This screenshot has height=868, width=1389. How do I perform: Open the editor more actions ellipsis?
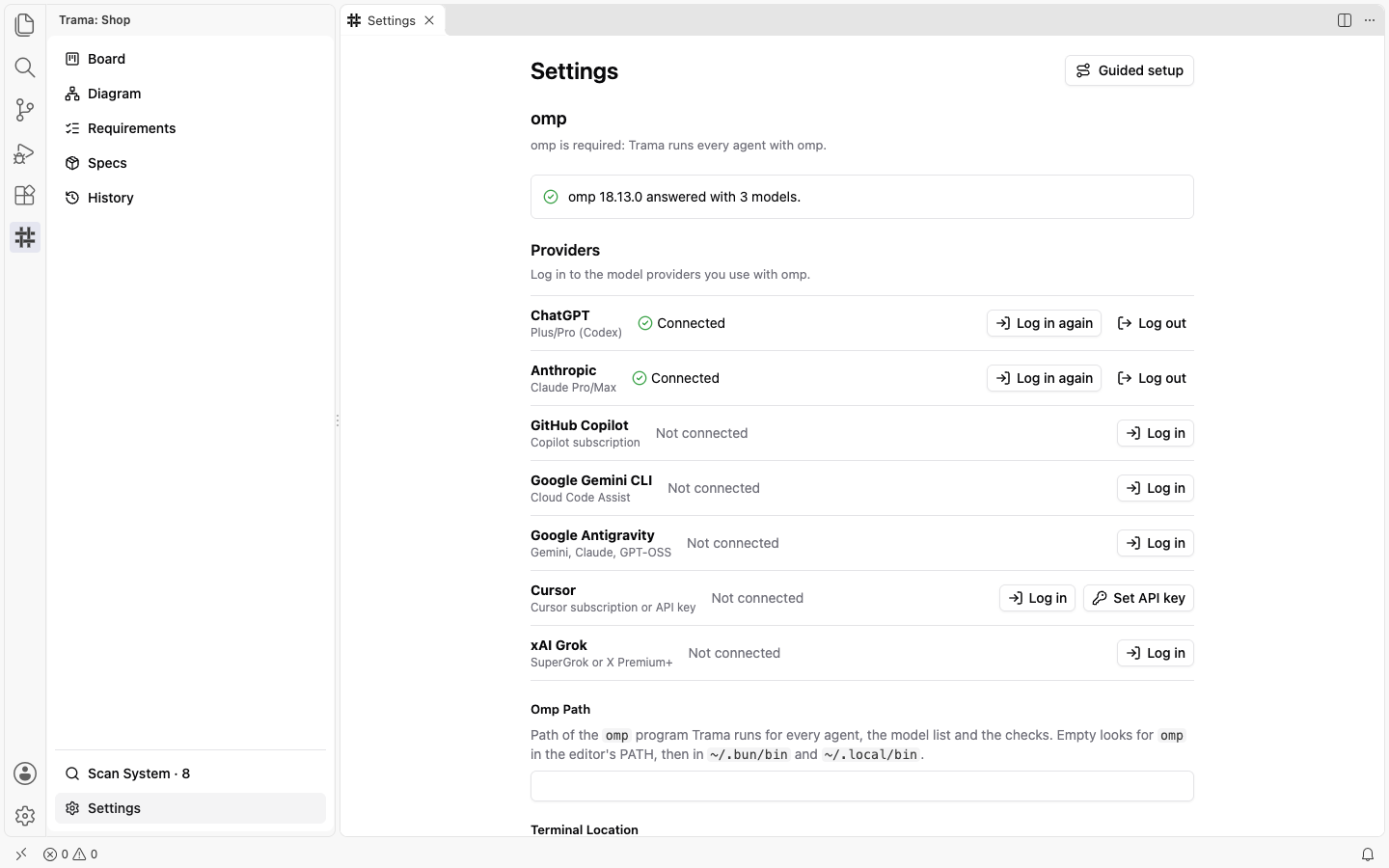(1370, 20)
